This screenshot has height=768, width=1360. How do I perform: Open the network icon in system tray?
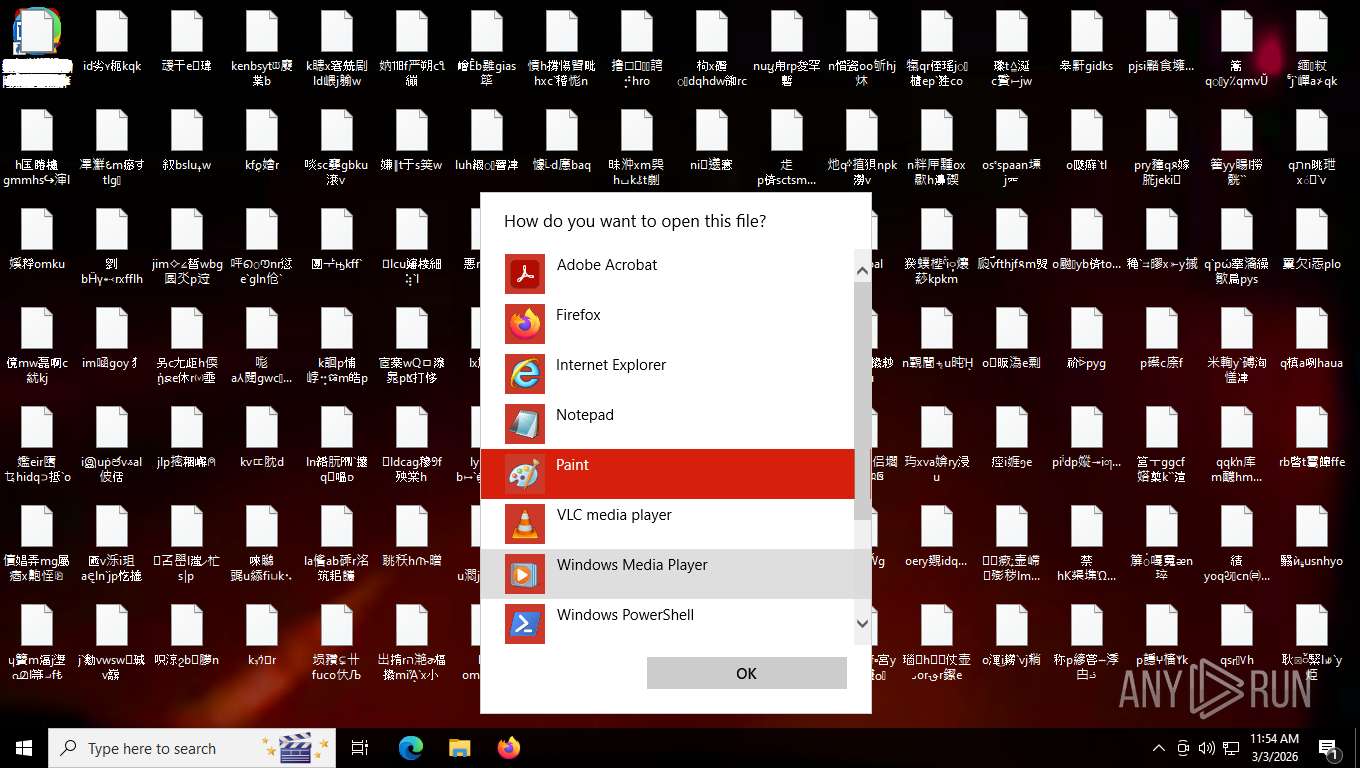point(1230,748)
